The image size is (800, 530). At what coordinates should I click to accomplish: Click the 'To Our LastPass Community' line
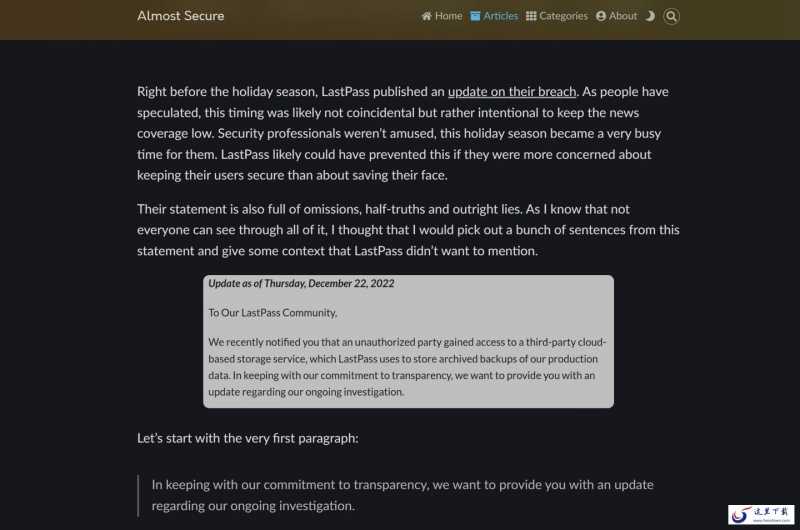[x=272, y=313]
